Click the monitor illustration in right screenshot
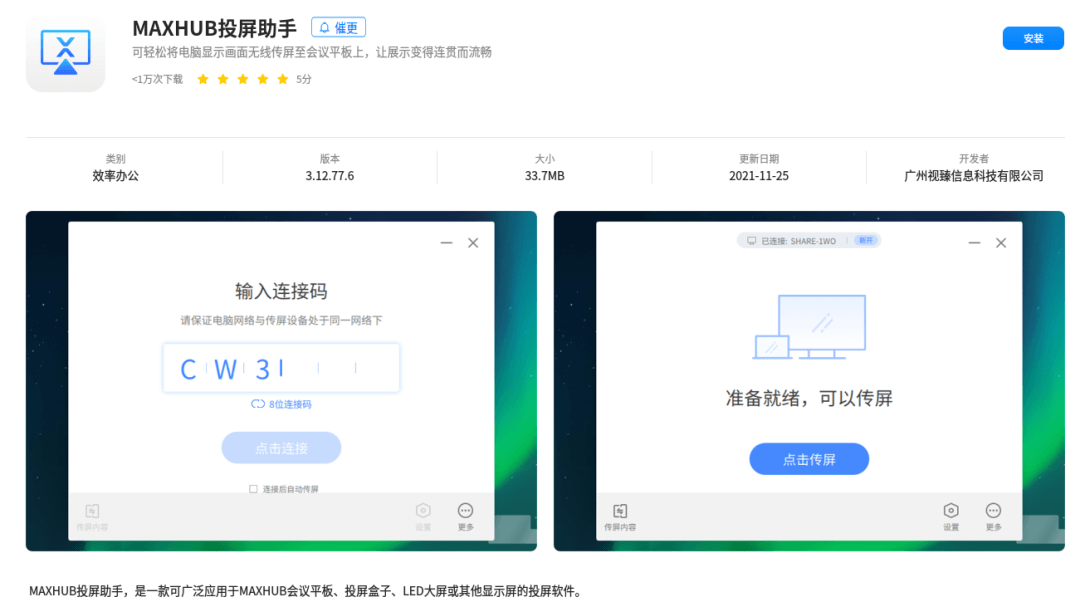The height and width of the screenshot is (602, 1080). pos(809,327)
